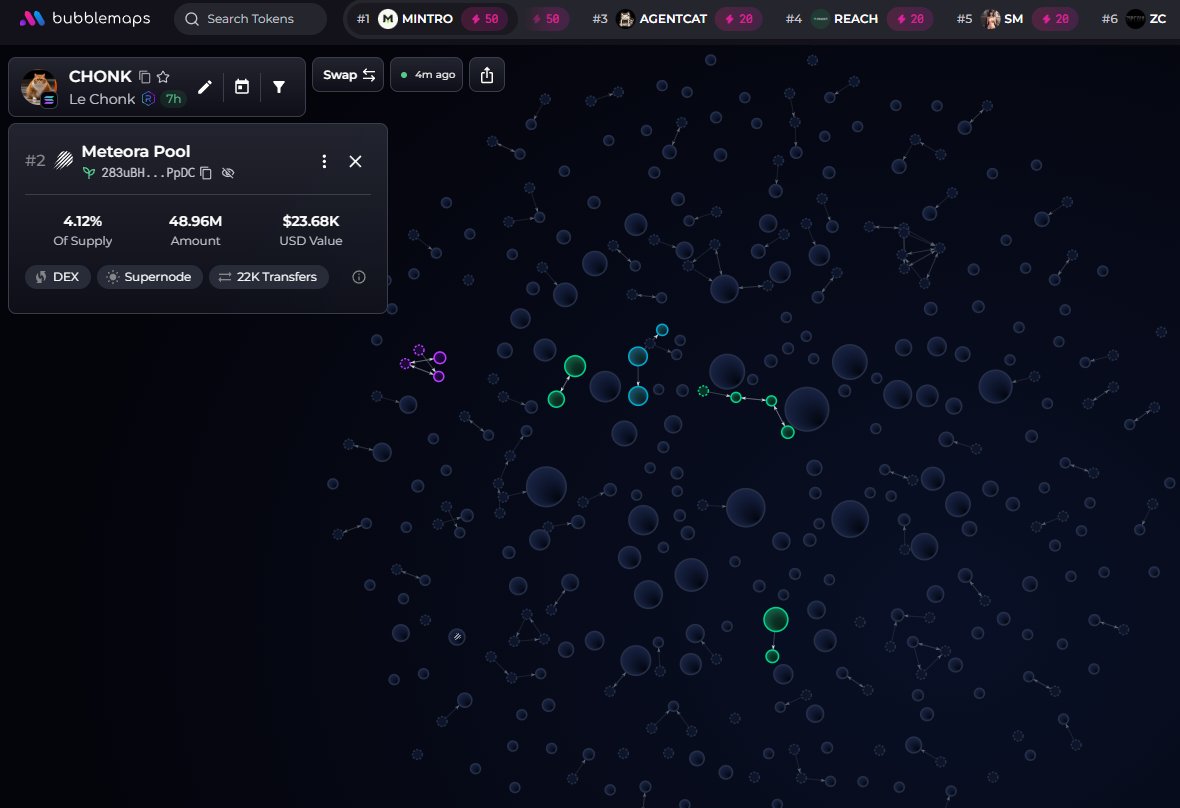This screenshot has width=1180, height=808.
Task: Focus the Search Tokens field
Action: tap(250, 19)
